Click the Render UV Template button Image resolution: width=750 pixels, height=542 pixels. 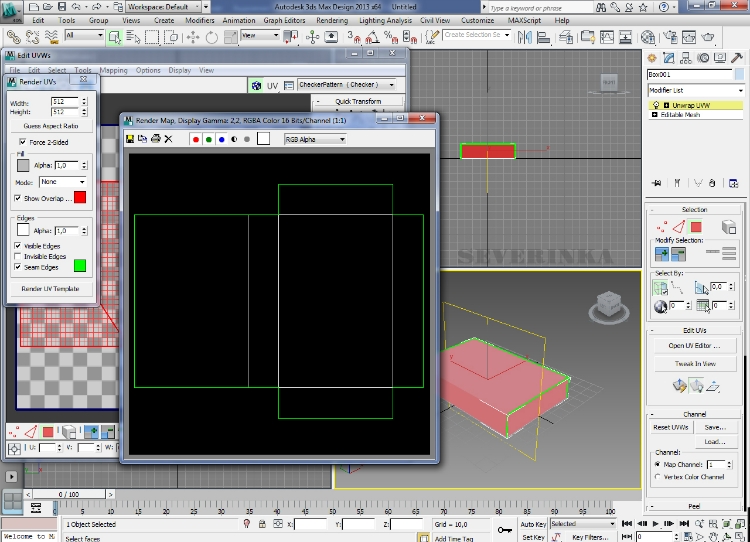click(x=50, y=288)
